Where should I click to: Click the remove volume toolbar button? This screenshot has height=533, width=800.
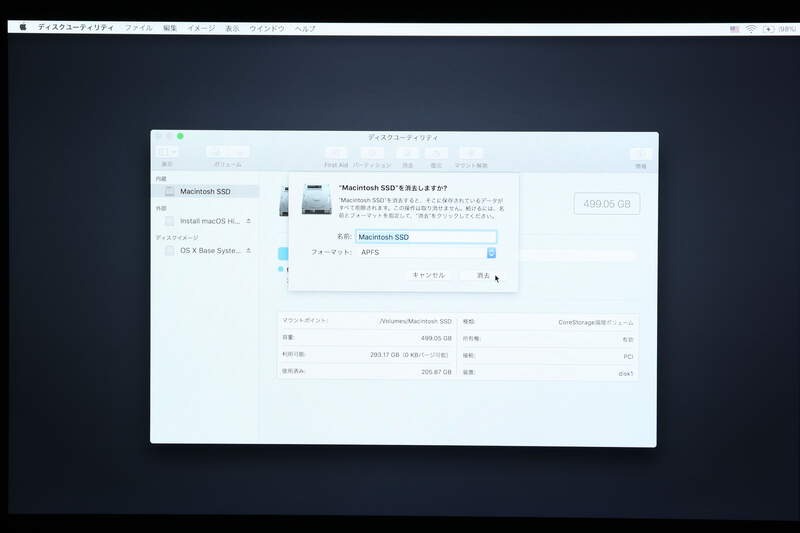point(239,152)
